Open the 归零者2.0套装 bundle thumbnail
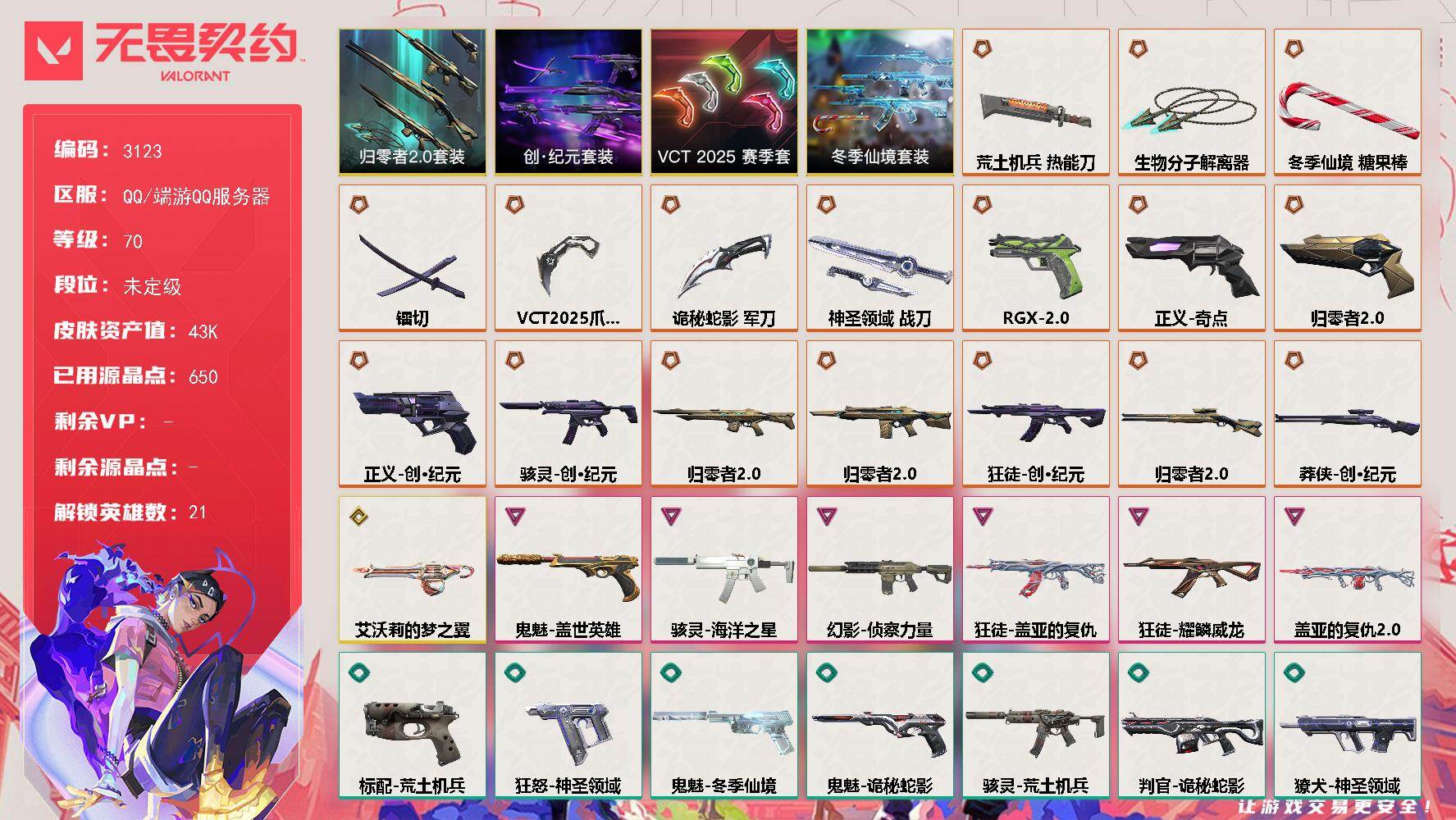This screenshot has width=1456, height=820. click(x=412, y=102)
